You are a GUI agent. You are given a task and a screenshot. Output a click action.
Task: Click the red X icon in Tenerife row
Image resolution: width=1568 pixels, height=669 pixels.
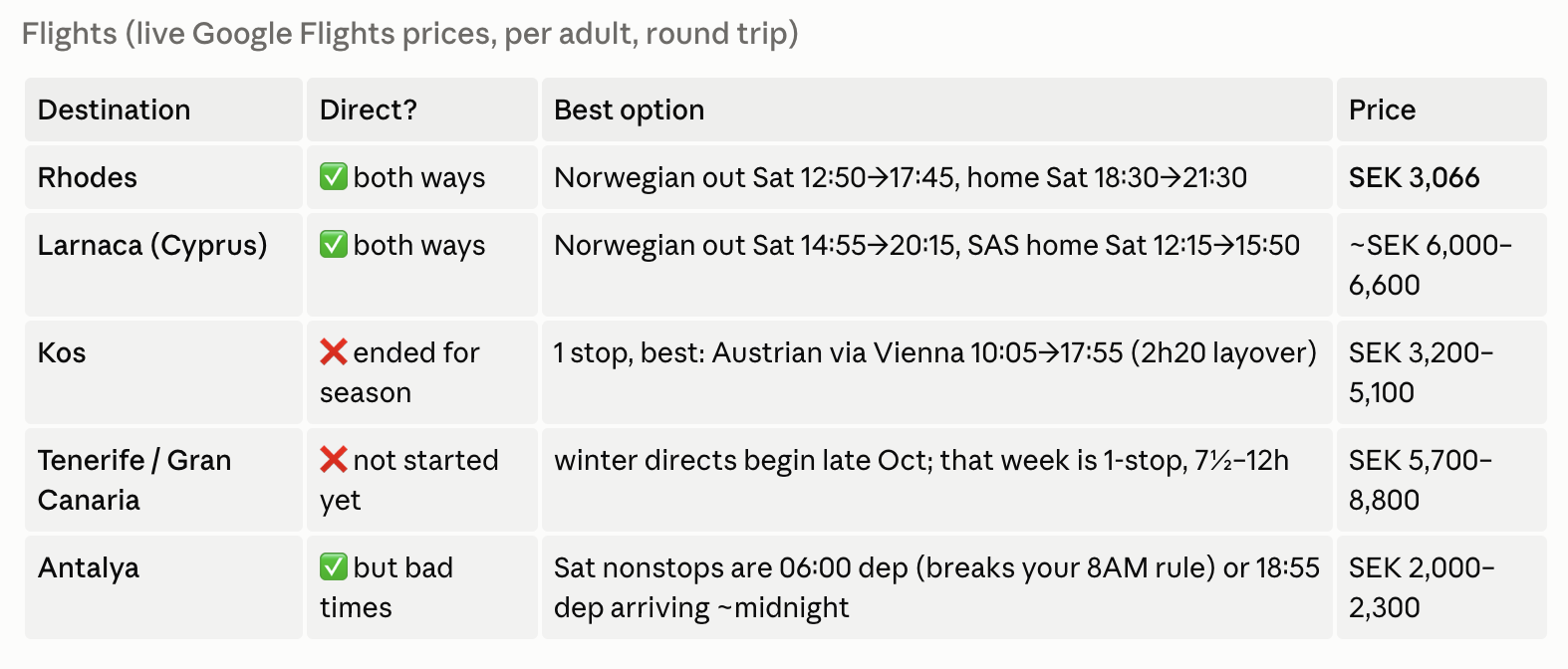(333, 460)
